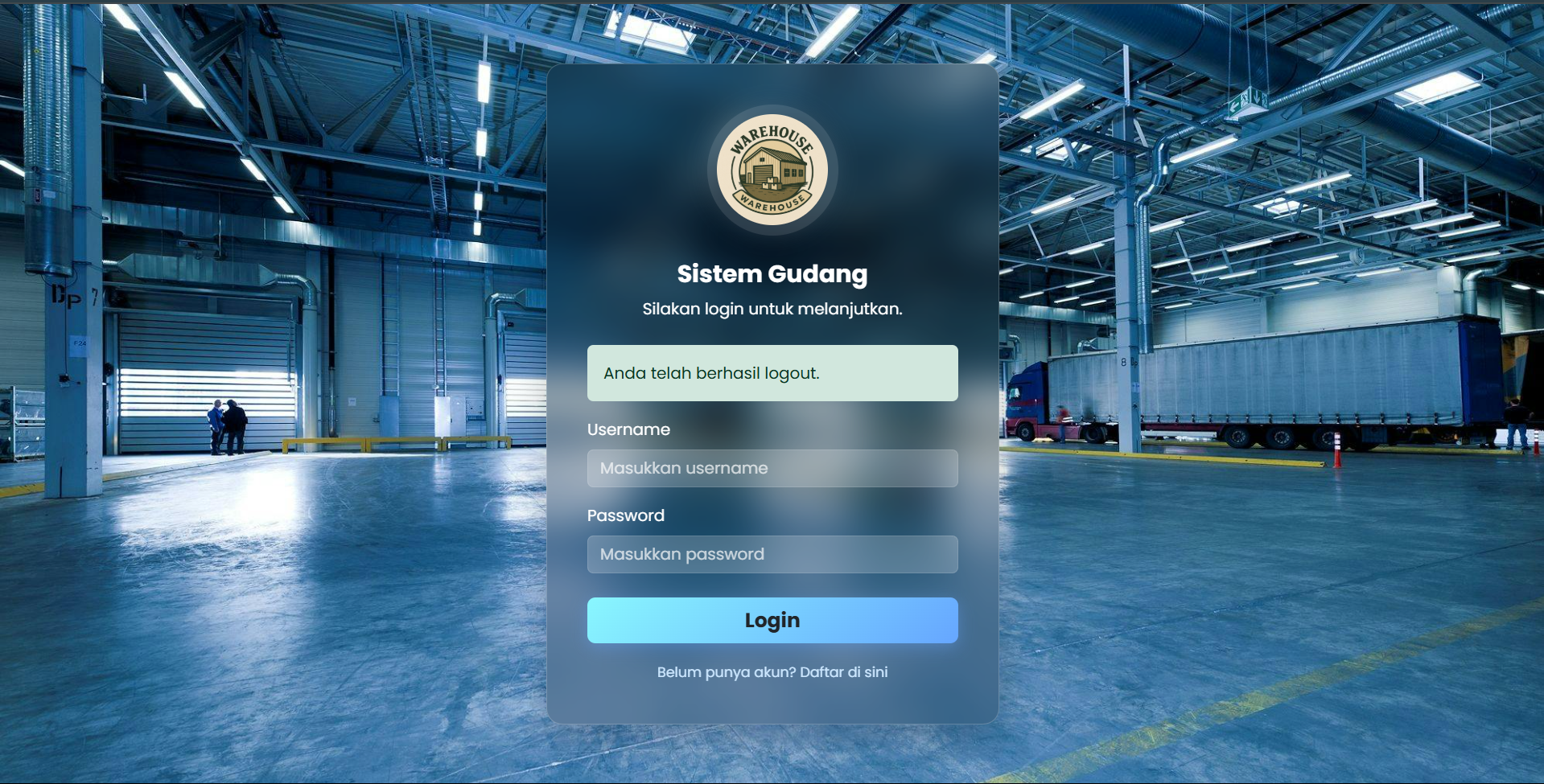Click inside the Masukkan username field

point(772,468)
